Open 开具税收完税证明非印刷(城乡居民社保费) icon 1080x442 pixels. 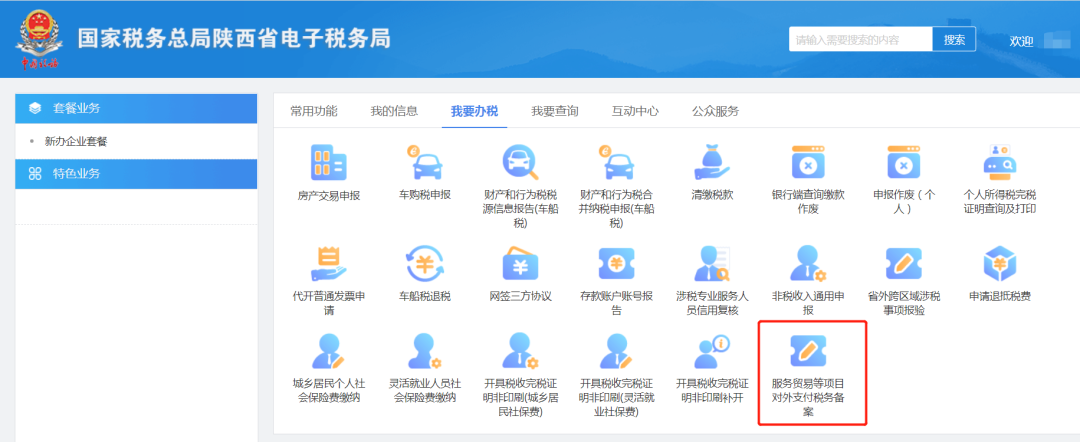(x=520, y=351)
